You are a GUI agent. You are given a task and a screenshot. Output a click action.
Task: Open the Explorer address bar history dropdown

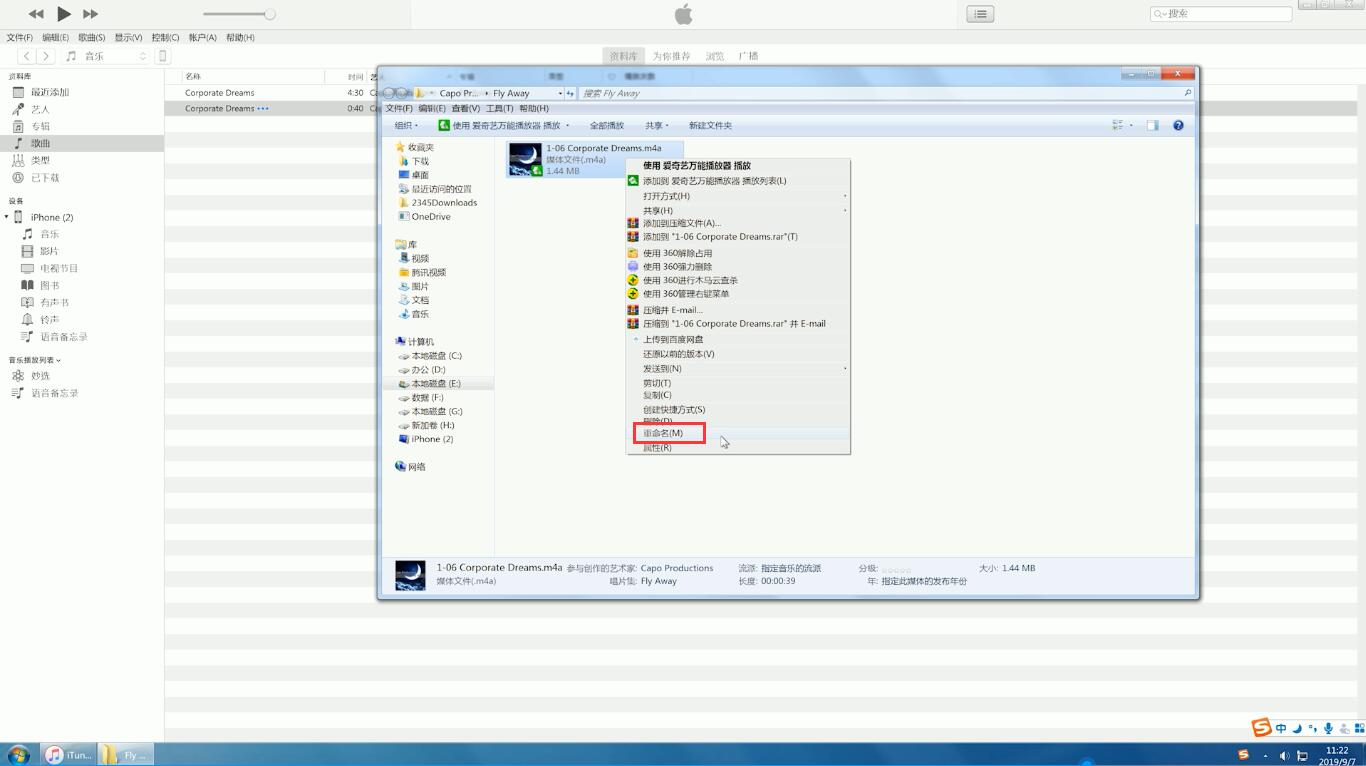coord(559,93)
